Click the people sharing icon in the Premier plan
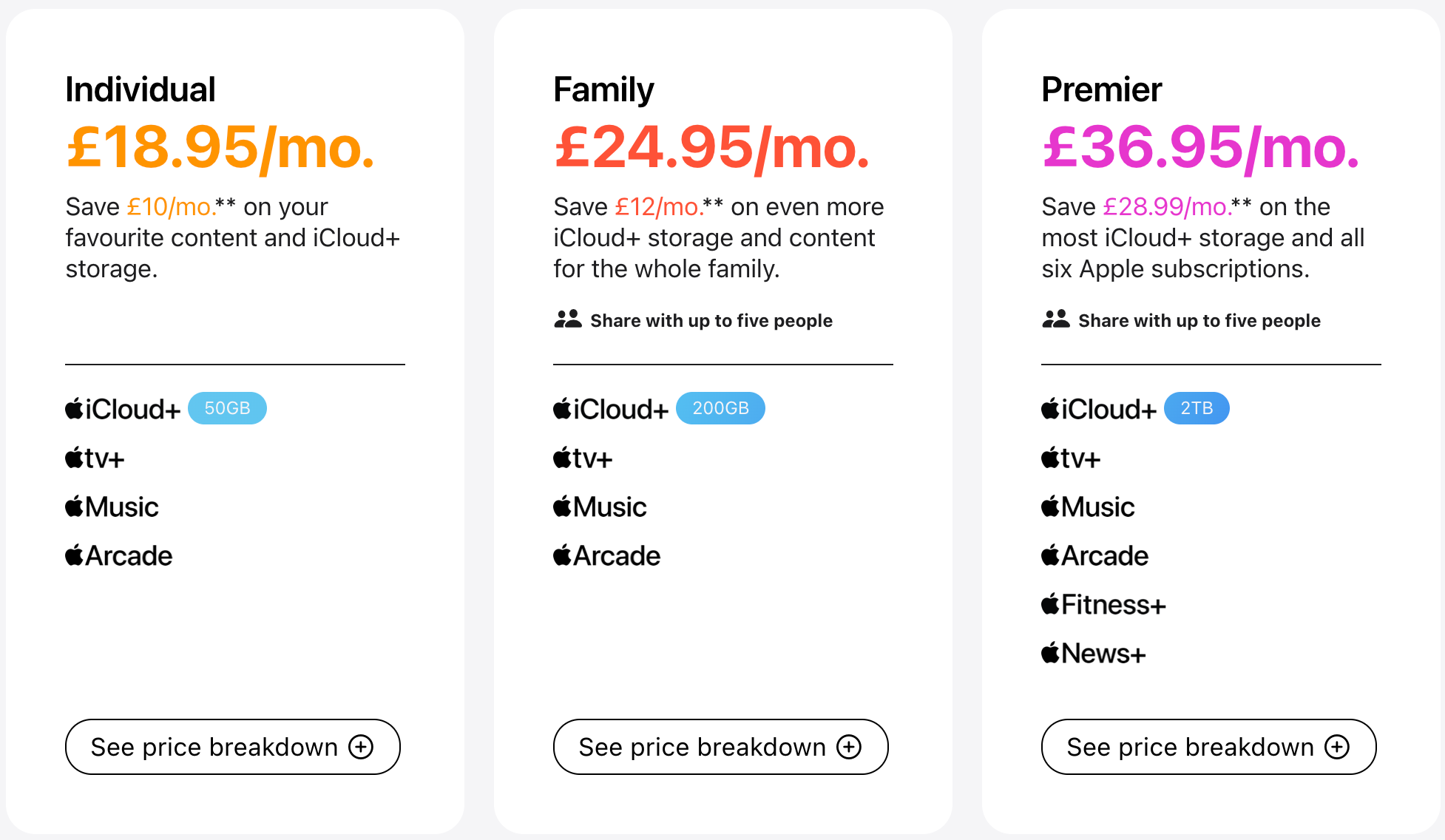This screenshot has width=1445, height=840. pos(1056,319)
